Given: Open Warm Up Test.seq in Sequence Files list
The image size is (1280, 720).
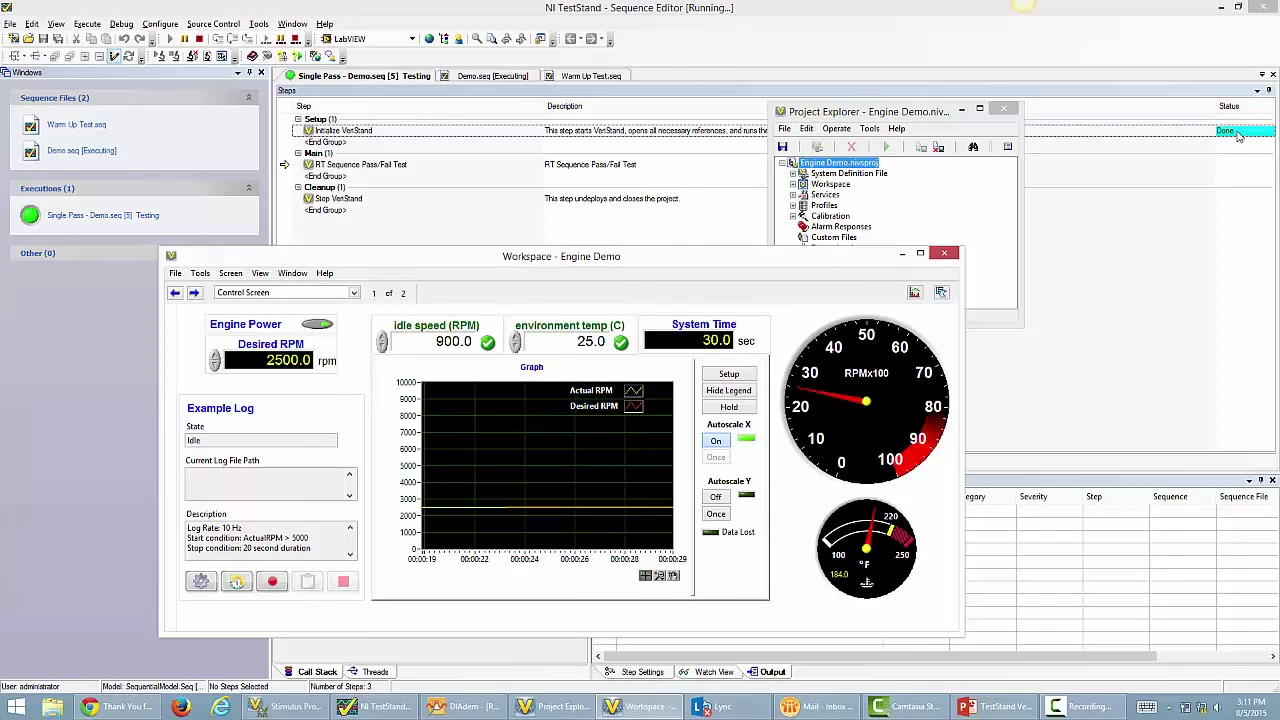Looking at the screenshot, I should tap(76, 125).
